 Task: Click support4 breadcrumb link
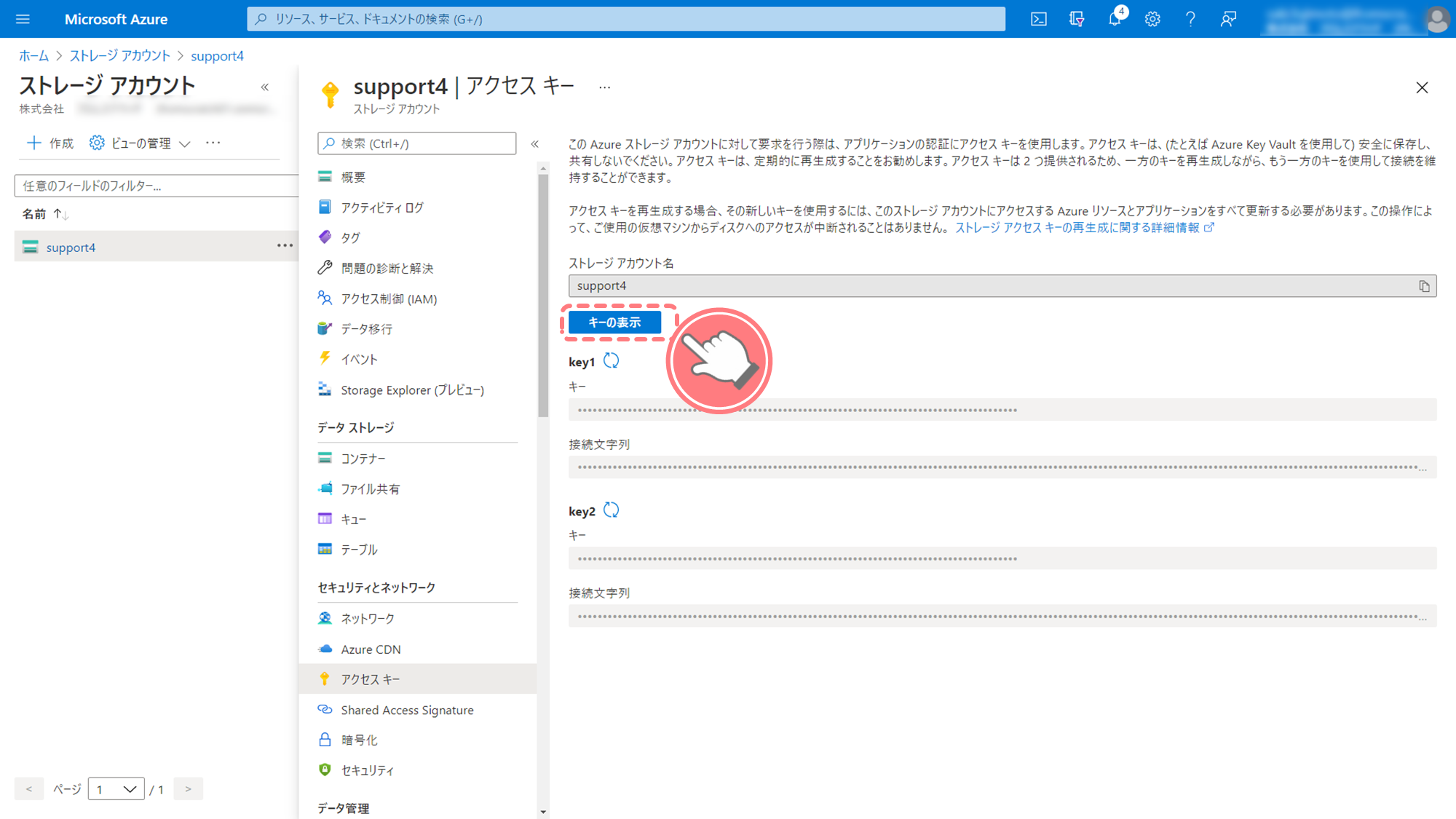click(x=217, y=56)
